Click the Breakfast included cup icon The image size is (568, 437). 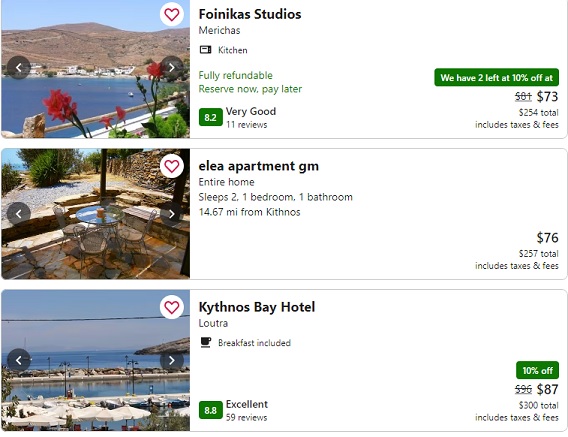coord(206,342)
